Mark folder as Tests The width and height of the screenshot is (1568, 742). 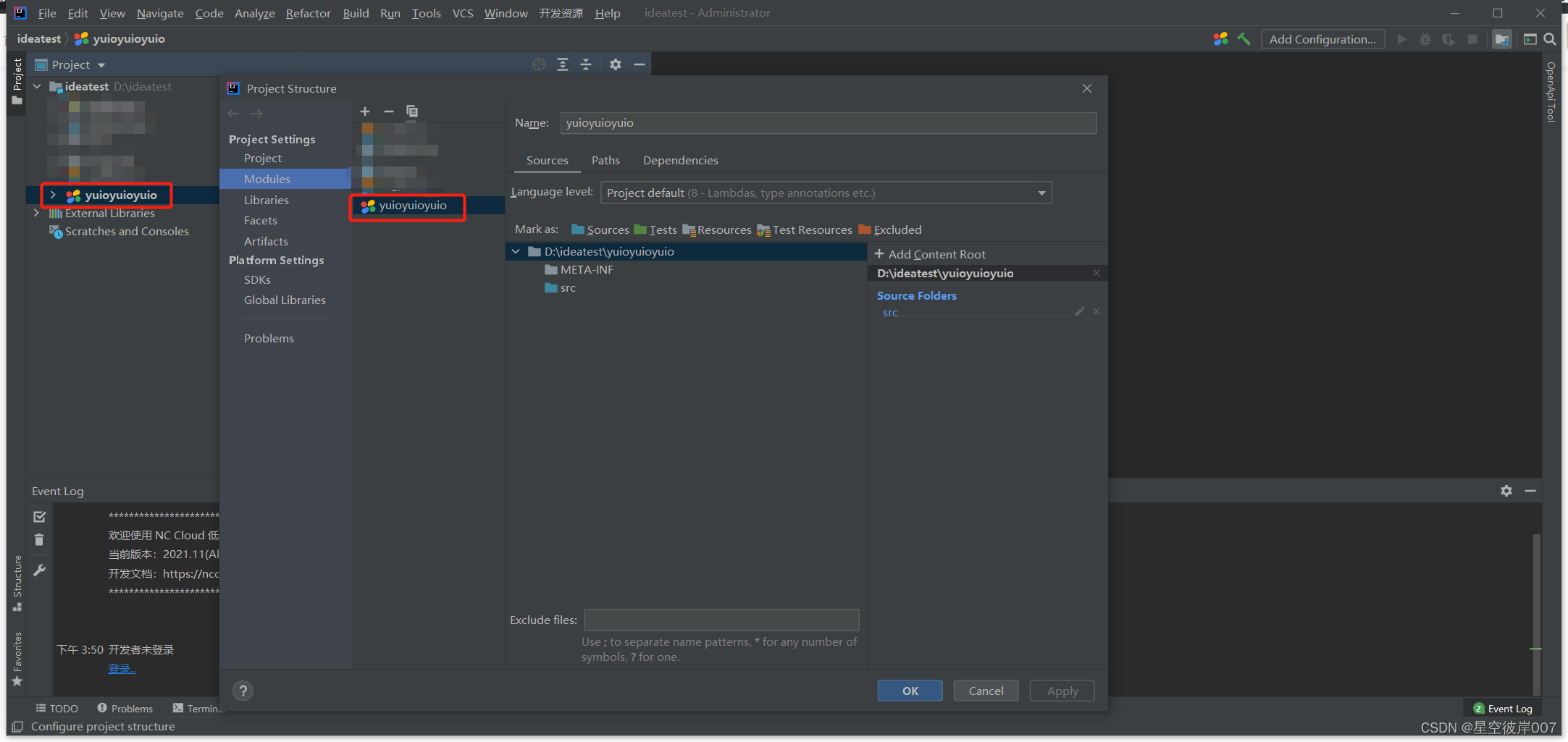coord(655,229)
